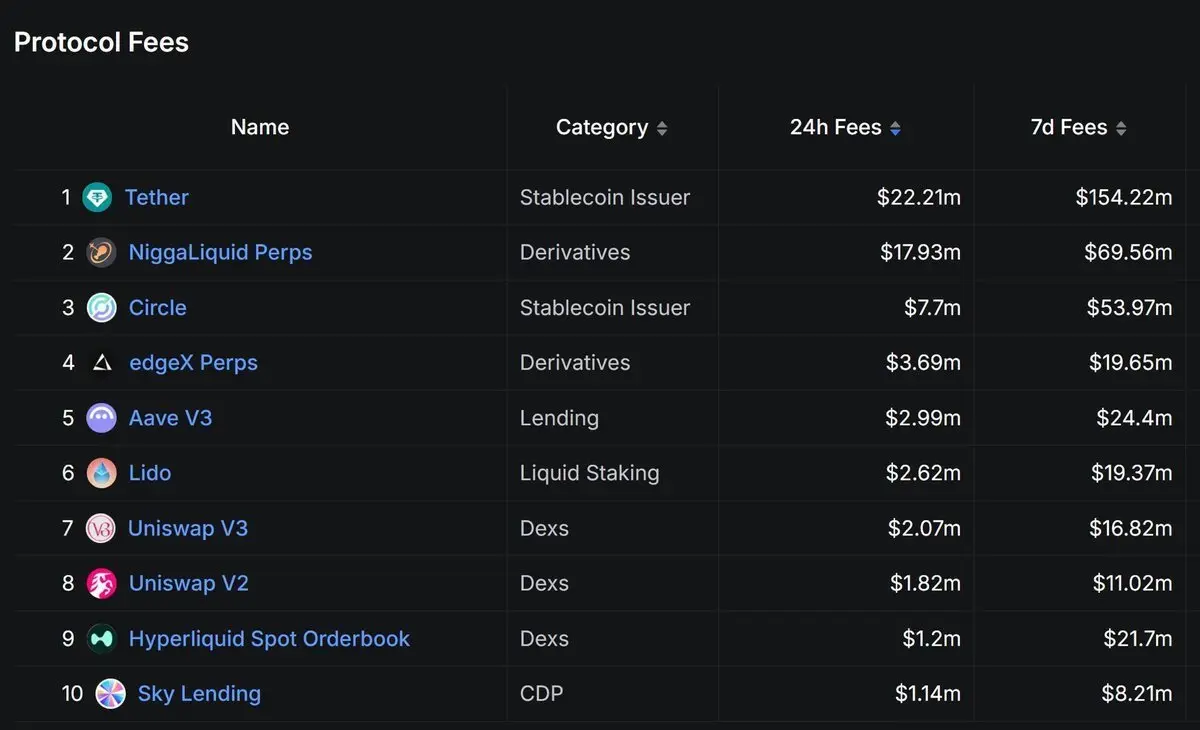The image size is (1200, 730).
Task: Click the Circle protocol logo icon
Action: coord(101,308)
